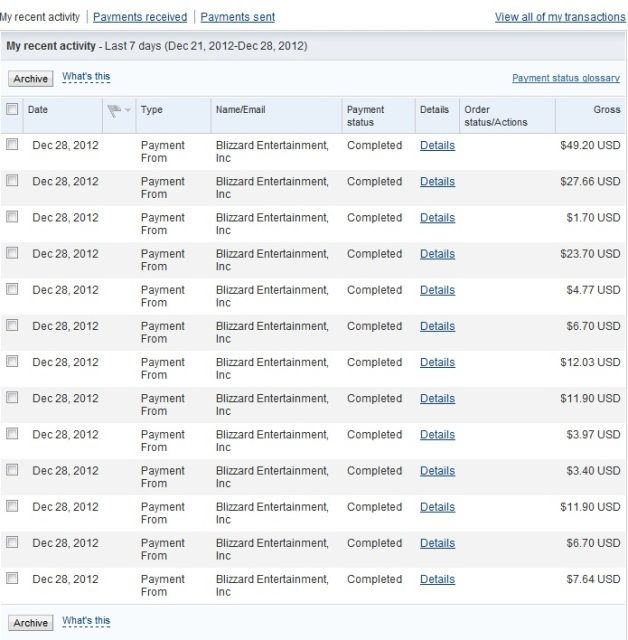Open Details for the $3.40 USD payment
This screenshot has height=640, width=628.
437,471
